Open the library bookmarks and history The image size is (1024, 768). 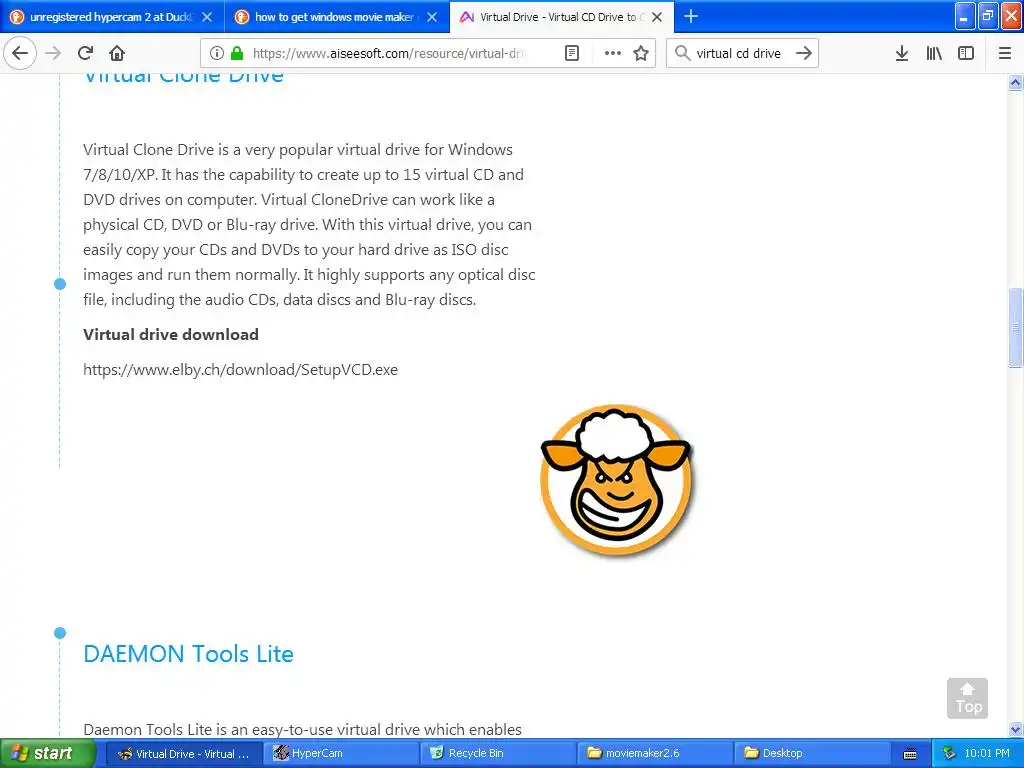tap(934, 53)
